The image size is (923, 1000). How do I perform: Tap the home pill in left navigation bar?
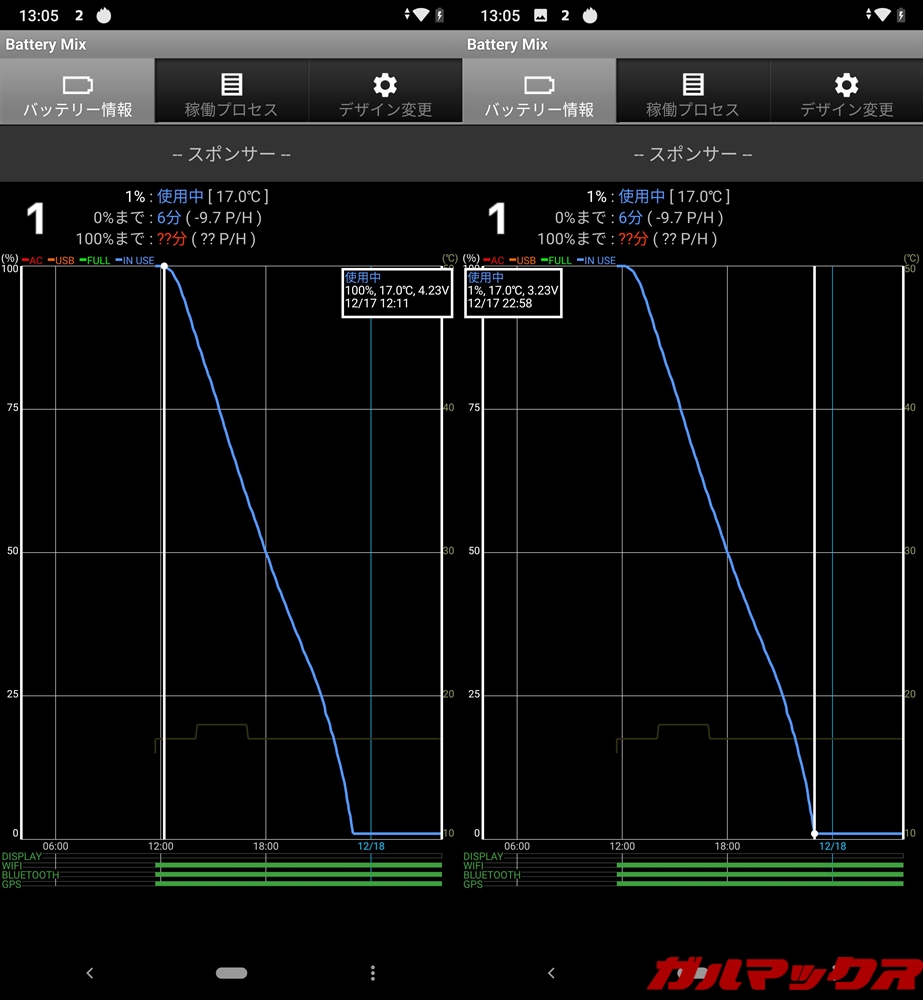coord(231,972)
